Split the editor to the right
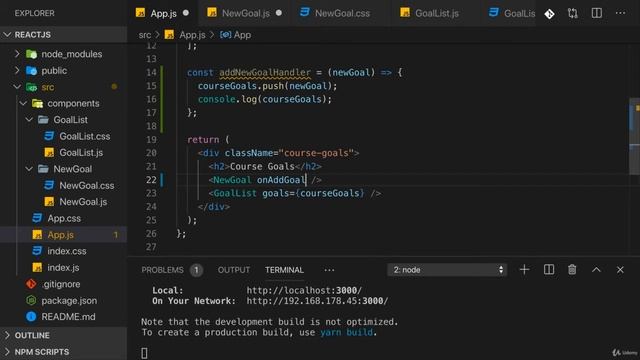This screenshot has width=640, height=360. 597,13
